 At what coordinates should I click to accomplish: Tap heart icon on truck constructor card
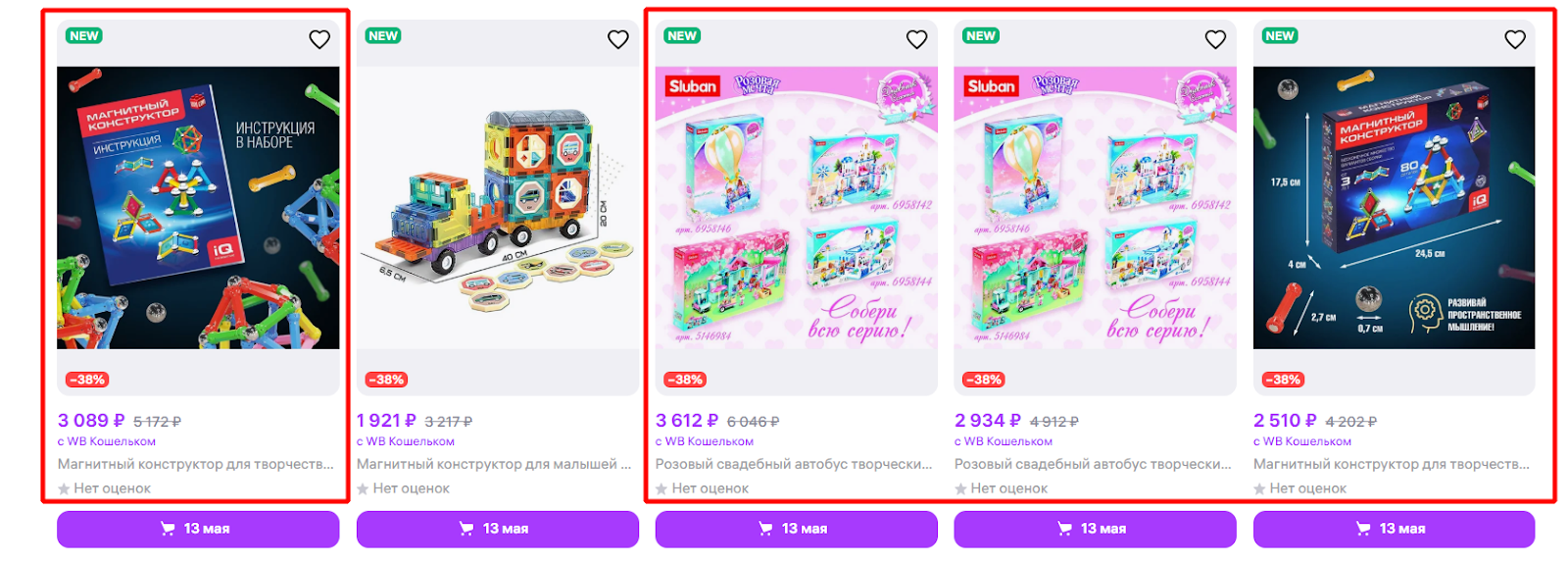[618, 39]
